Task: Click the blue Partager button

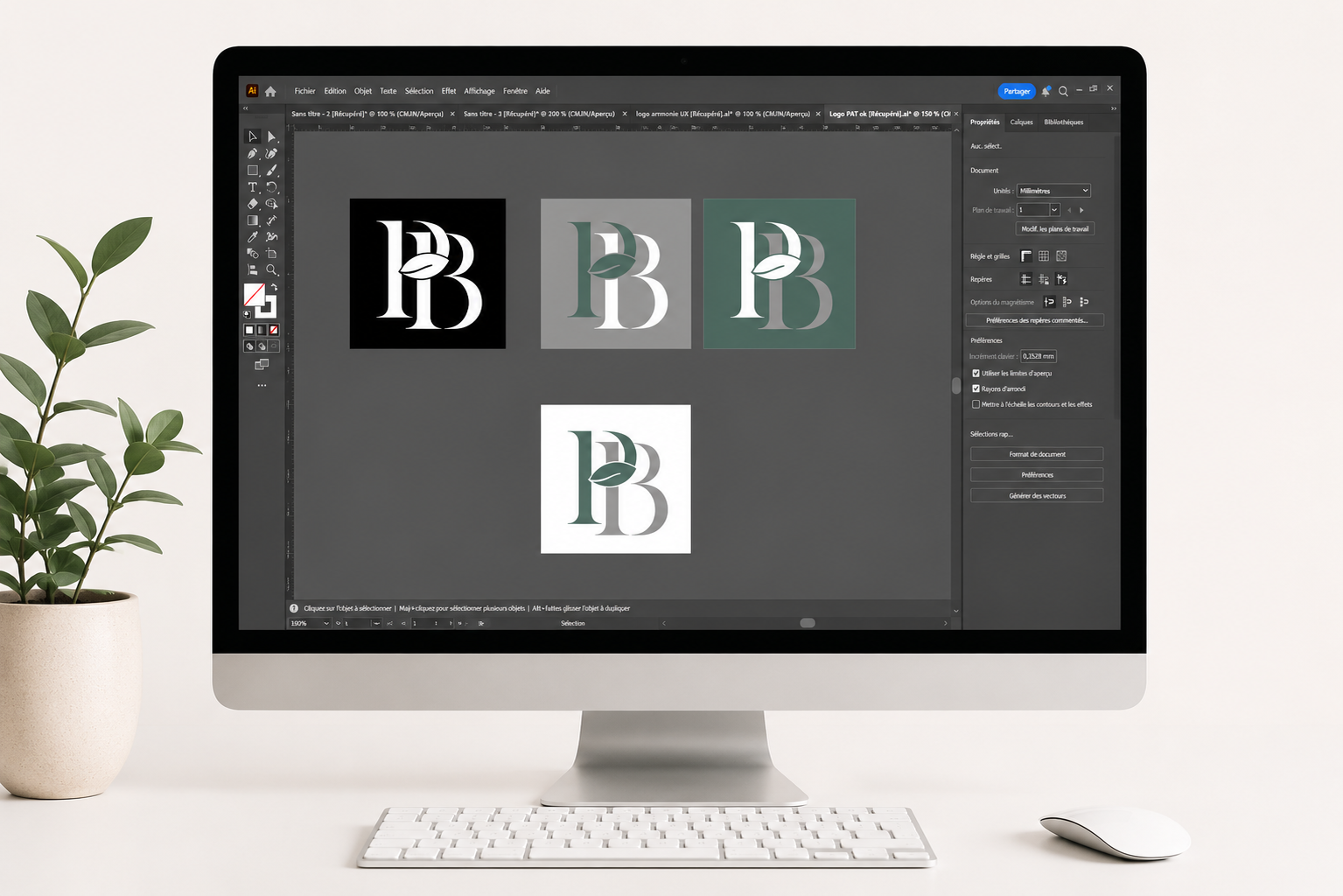Action: [x=1017, y=91]
